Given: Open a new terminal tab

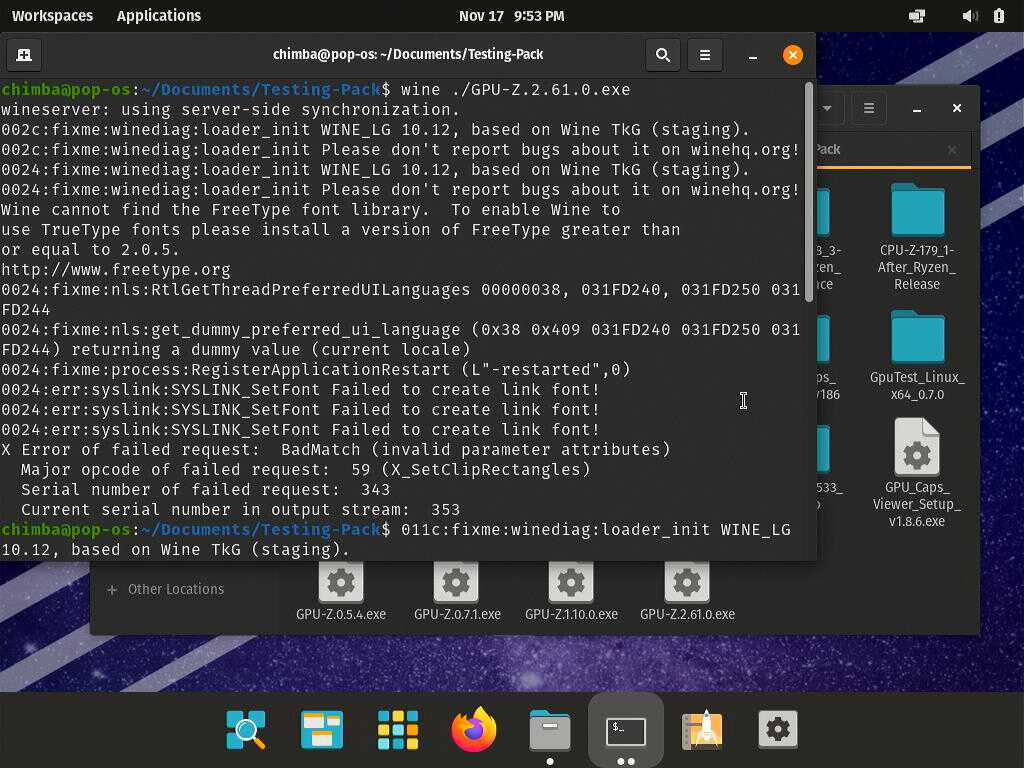Looking at the screenshot, I should coord(24,55).
